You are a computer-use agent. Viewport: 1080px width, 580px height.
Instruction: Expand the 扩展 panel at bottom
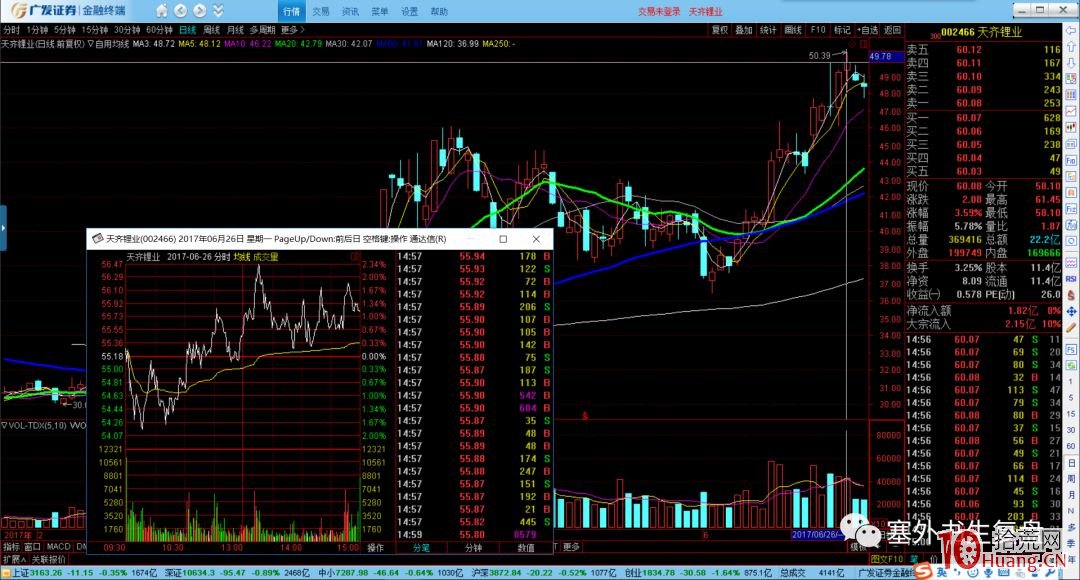pyautogui.click(x=14, y=559)
